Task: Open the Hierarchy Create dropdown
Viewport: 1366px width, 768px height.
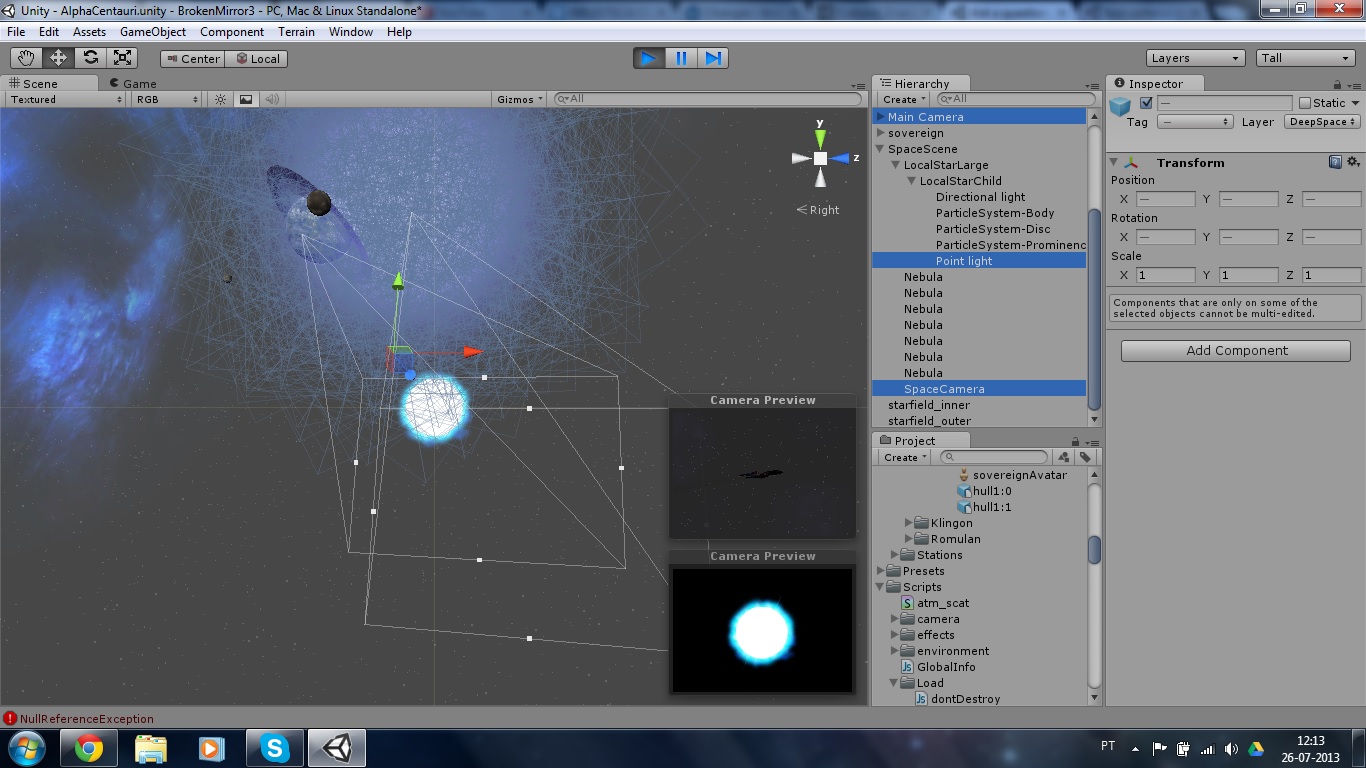Action: (x=904, y=99)
